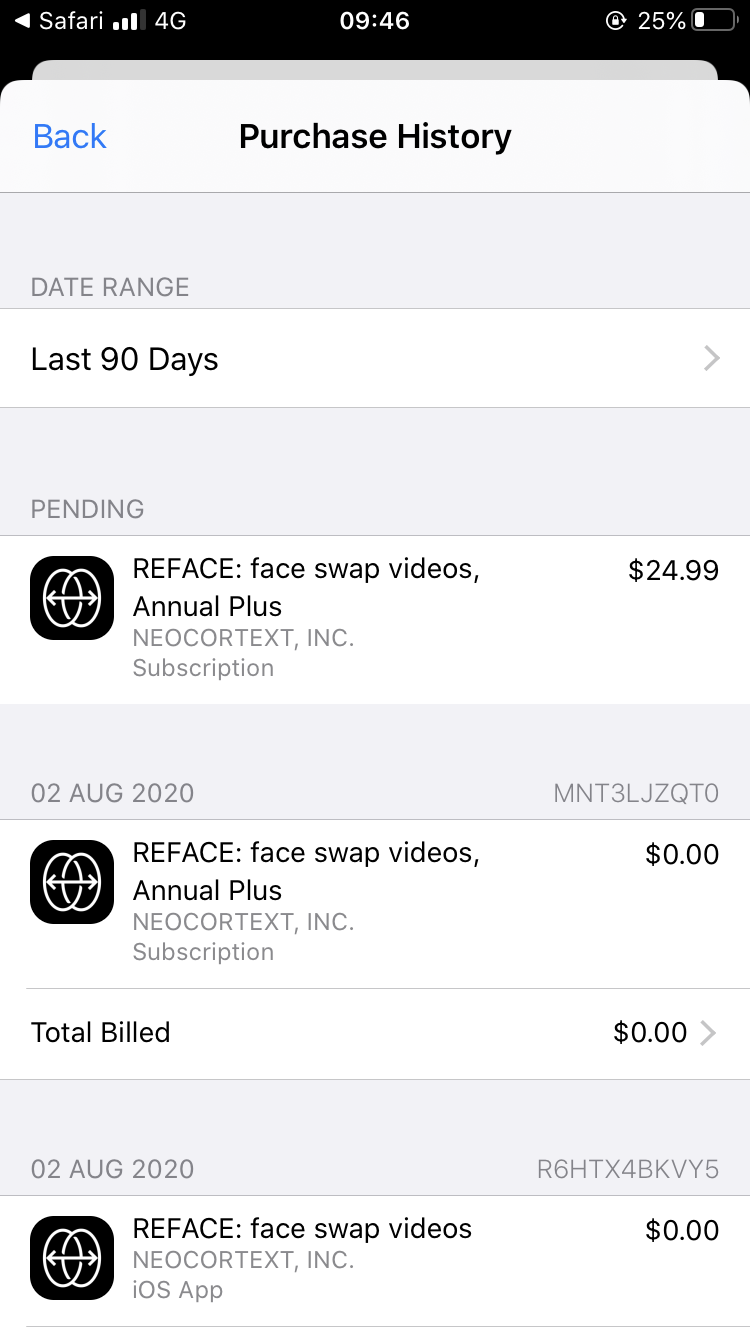Tap cellular signal bars icon
The image size is (750, 1334).
[x=130, y=21]
